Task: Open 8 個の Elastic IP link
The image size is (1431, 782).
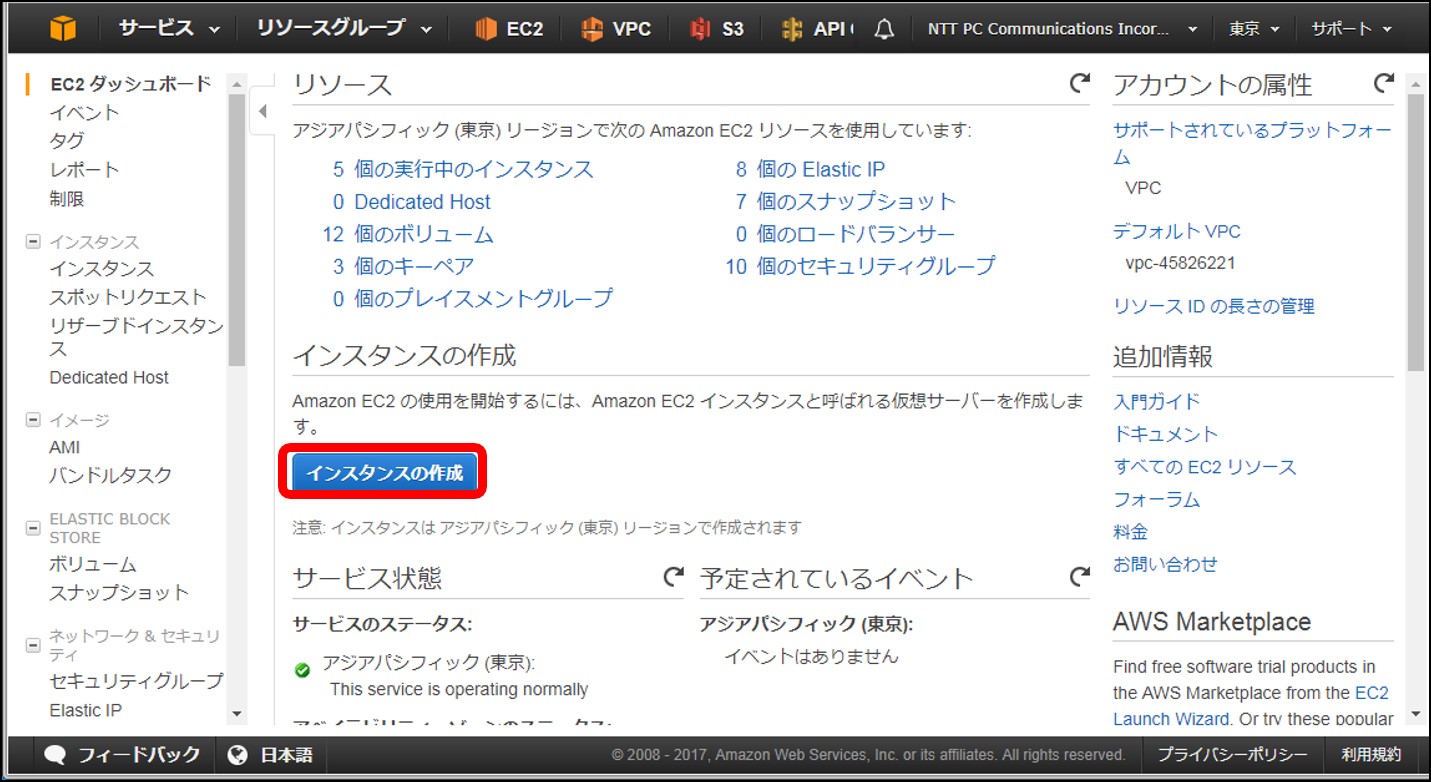Action: (x=810, y=170)
